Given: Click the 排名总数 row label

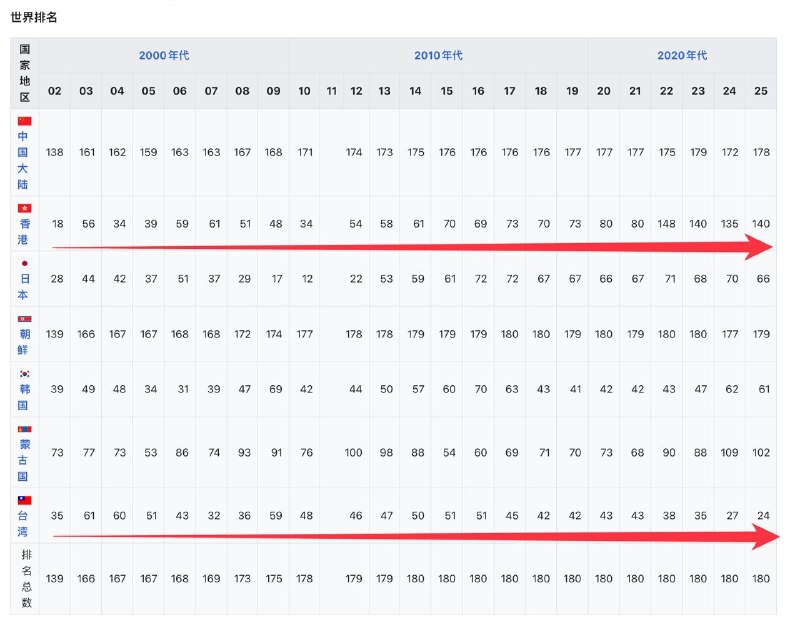Looking at the screenshot, I should [26, 579].
